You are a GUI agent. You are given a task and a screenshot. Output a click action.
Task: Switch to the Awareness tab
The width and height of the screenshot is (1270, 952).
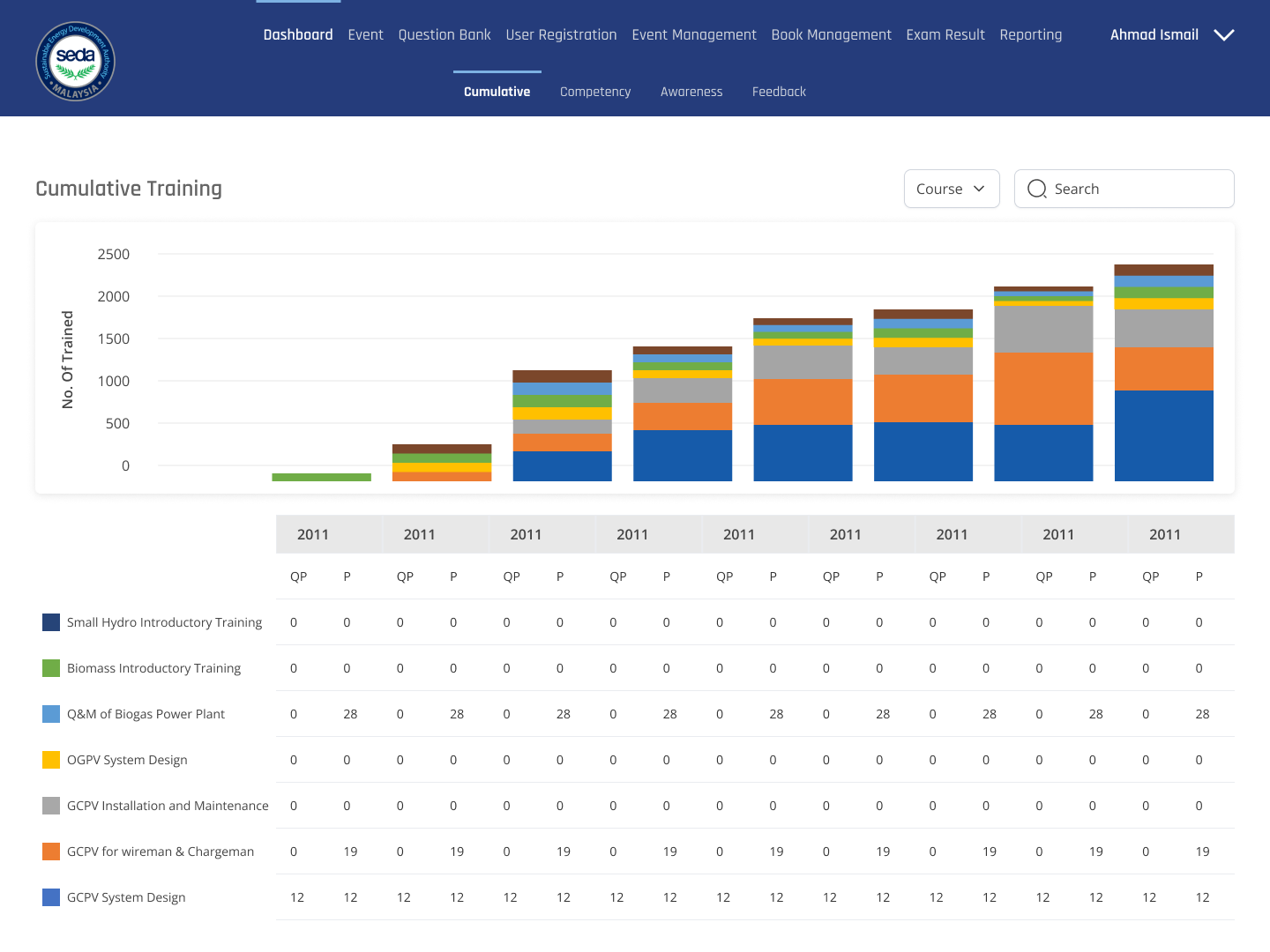pos(691,92)
